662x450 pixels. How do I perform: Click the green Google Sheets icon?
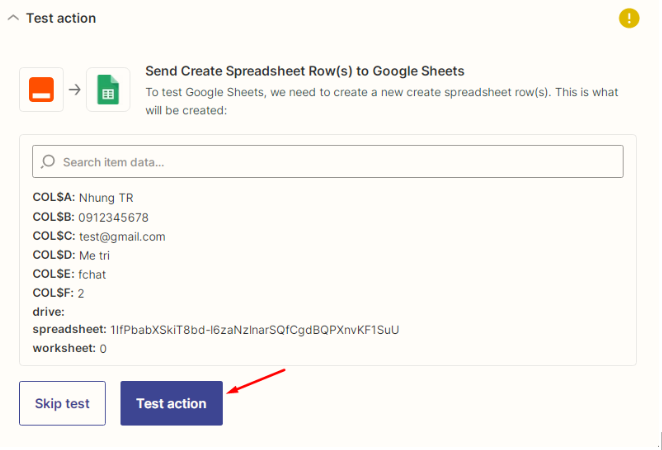click(x=108, y=89)
